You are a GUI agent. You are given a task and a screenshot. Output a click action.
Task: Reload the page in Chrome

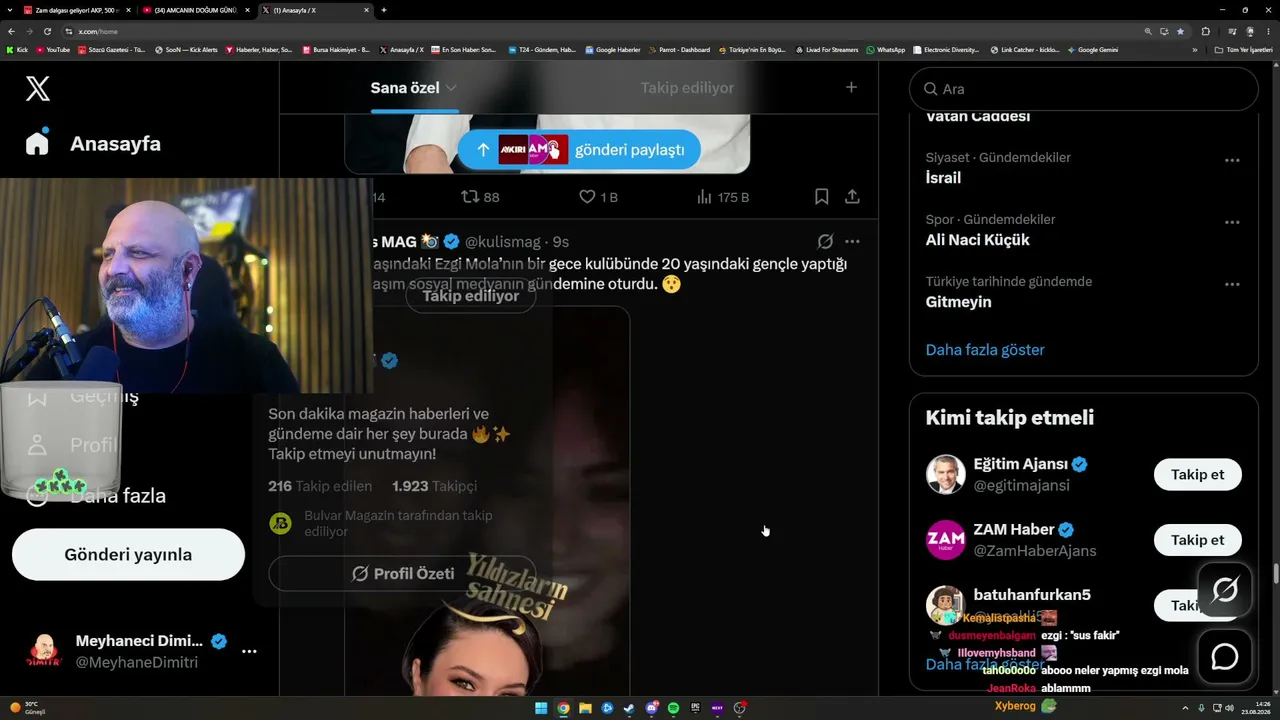pyautogui.click(x=47, y=32)
